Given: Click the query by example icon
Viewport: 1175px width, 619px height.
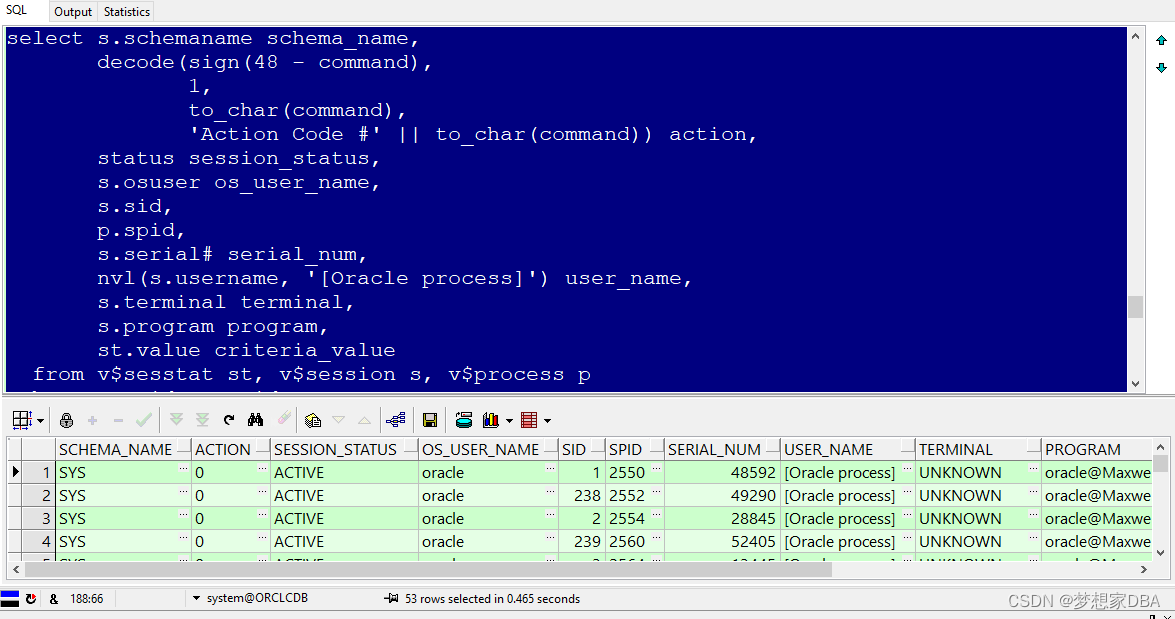Looking at the screenshot, I should tap(313, 420).
